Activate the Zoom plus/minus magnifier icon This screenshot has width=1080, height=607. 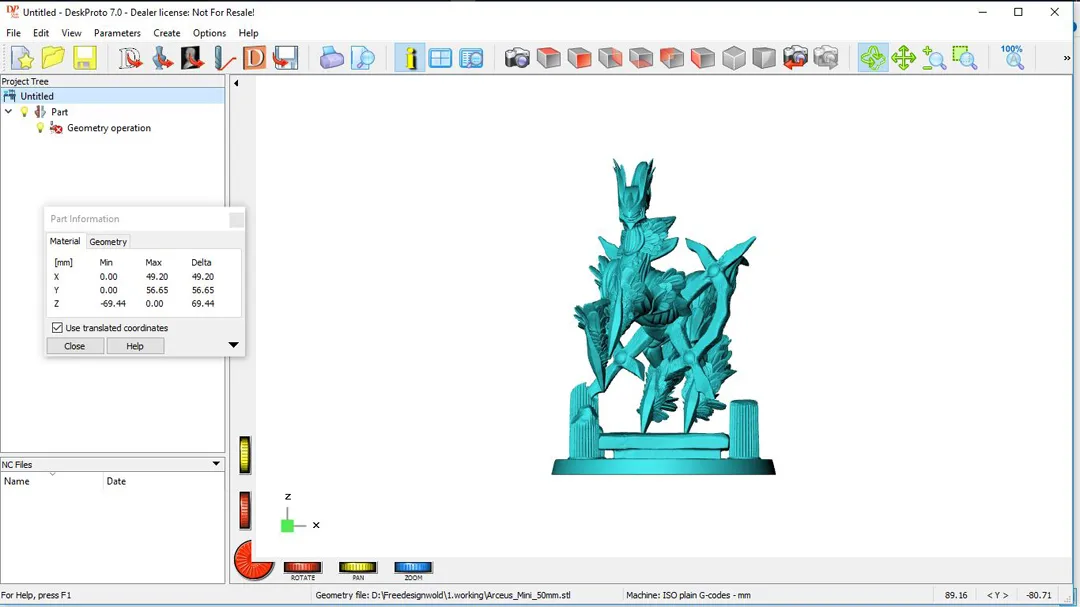[934, 58]
